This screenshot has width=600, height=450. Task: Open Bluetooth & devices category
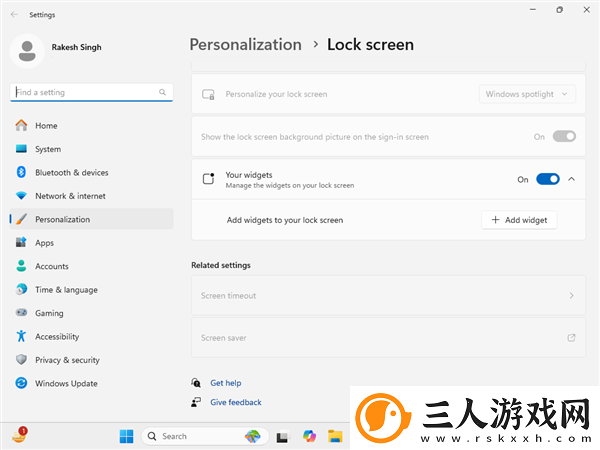(x=91, y=172)
